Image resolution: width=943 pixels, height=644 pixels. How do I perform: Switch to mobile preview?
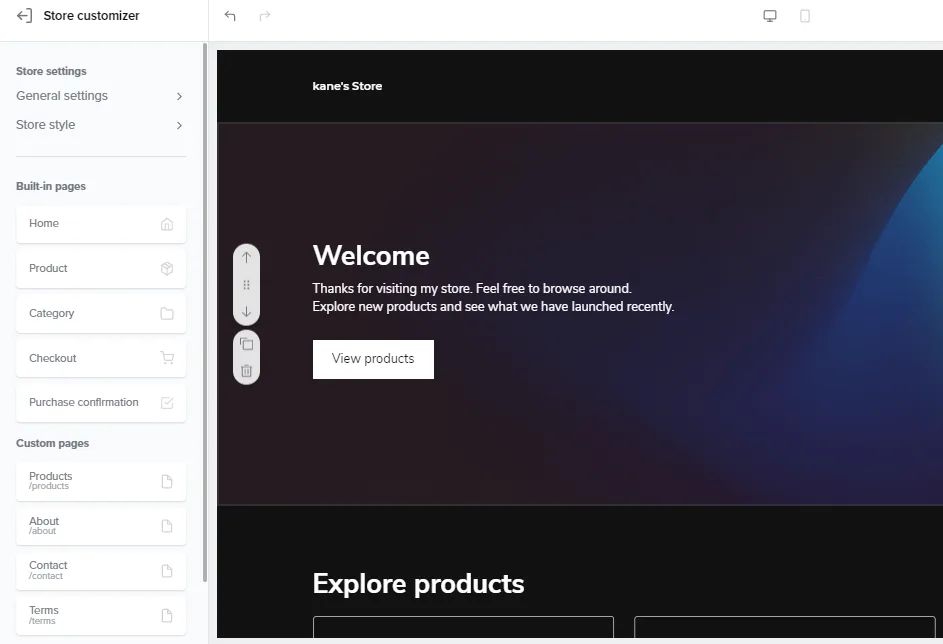(805, 16)
